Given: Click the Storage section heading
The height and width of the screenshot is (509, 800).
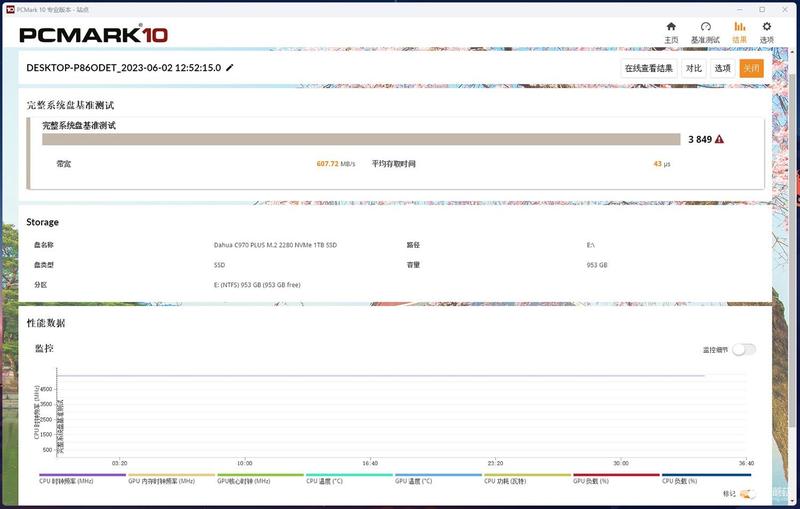Looking at the screenshot, I should (x=42, y=222).
